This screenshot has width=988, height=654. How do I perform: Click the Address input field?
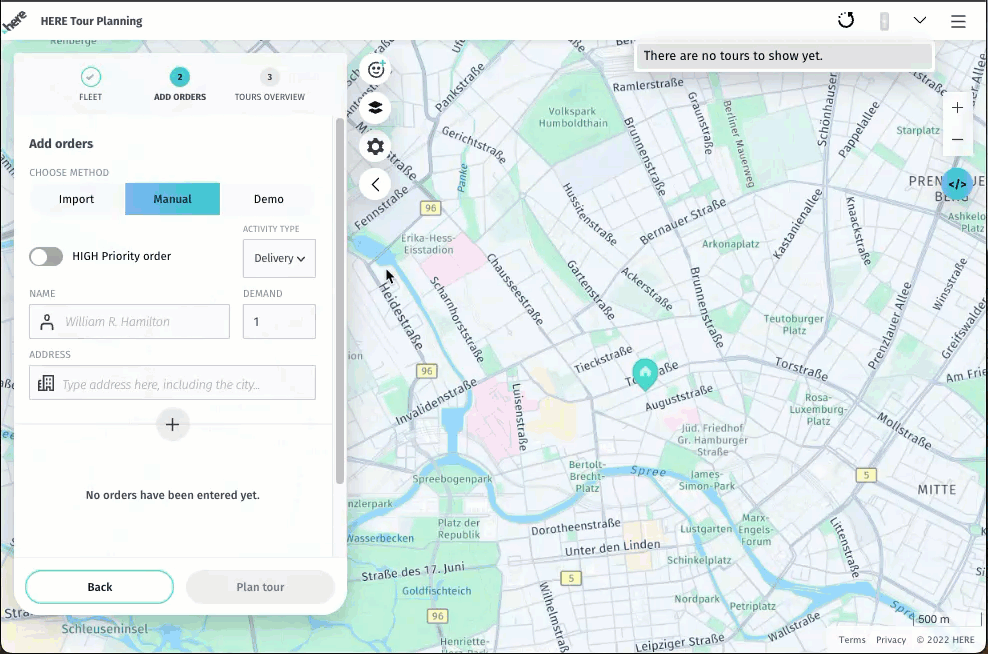coord(172,382)
